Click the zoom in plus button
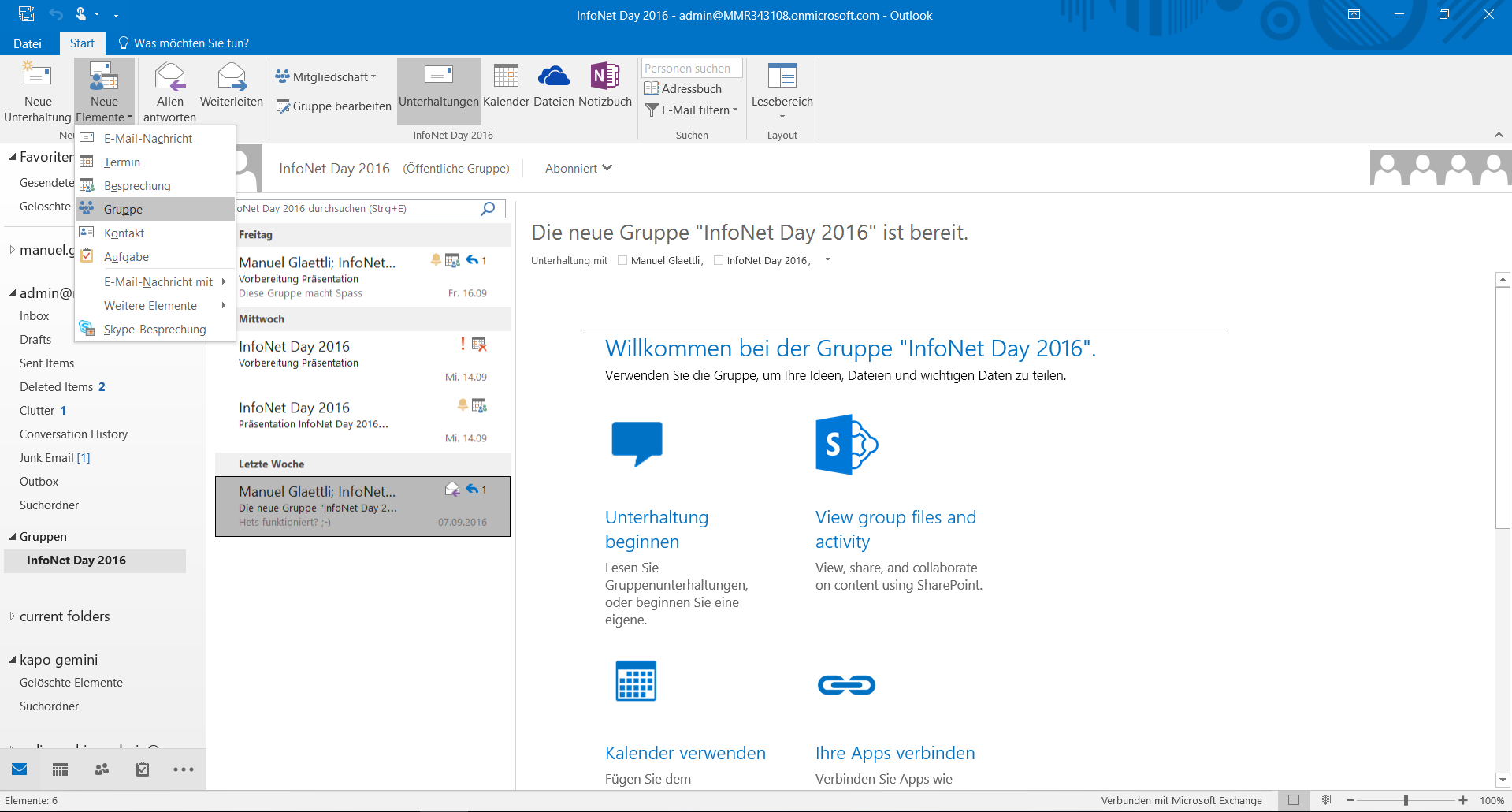 tap(1463, 800)
